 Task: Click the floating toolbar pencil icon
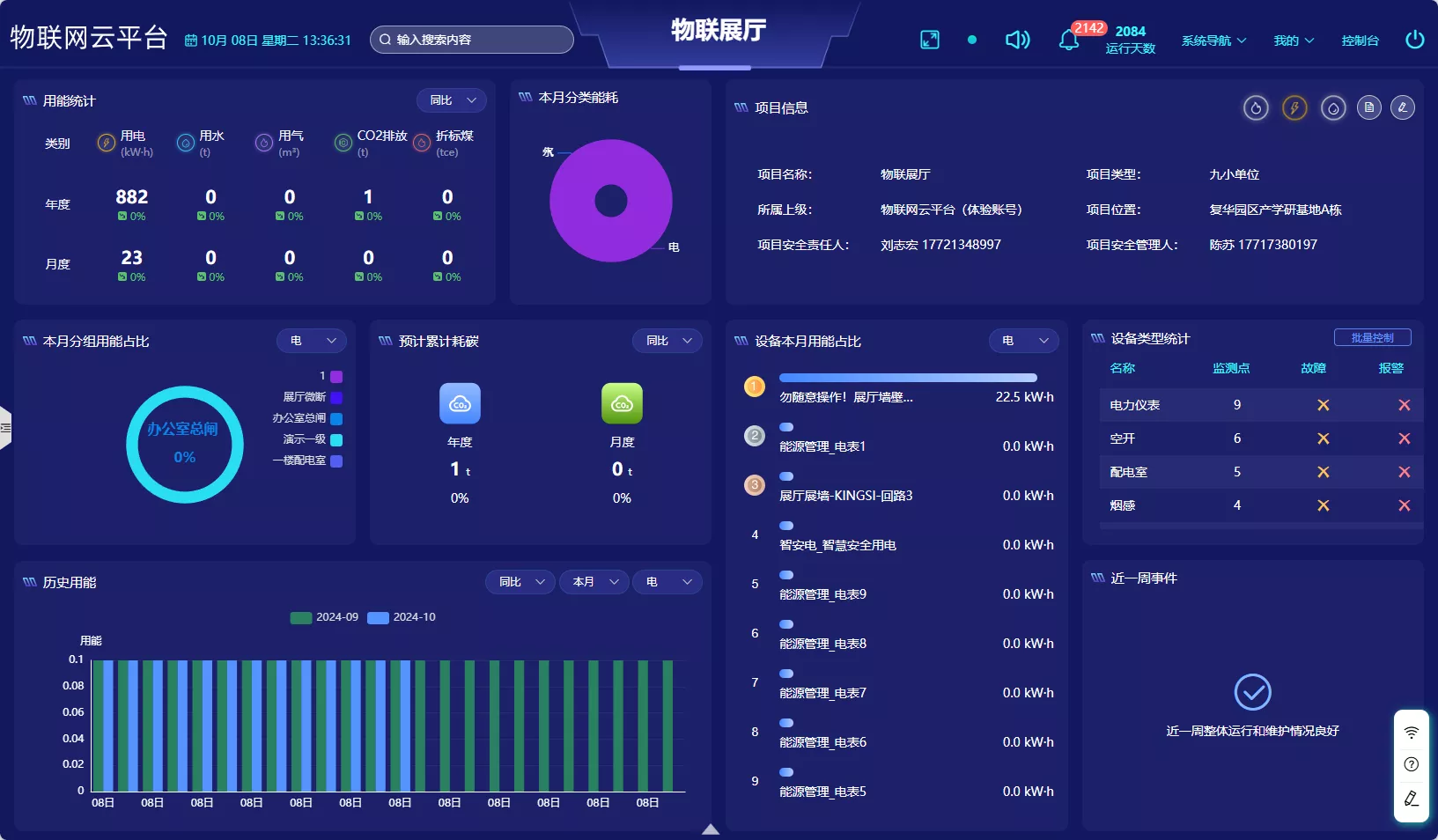click(1412, 799)
